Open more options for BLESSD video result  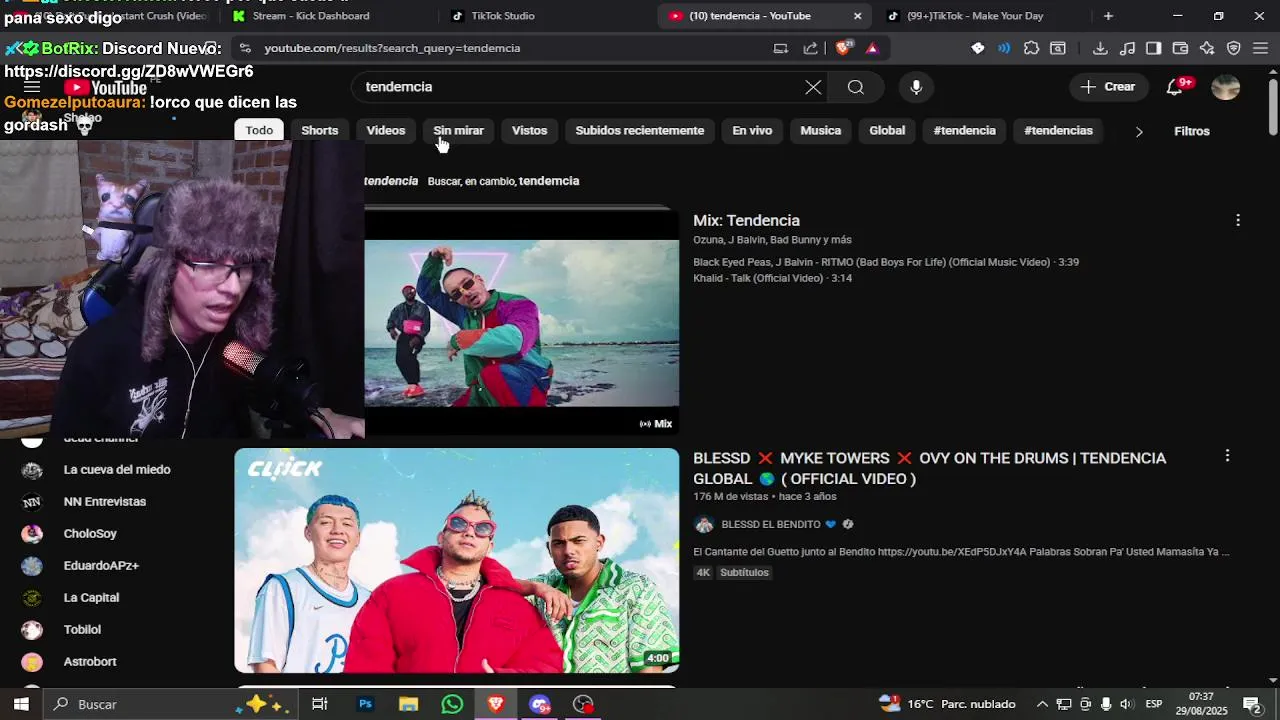(x=1227, y=456)
